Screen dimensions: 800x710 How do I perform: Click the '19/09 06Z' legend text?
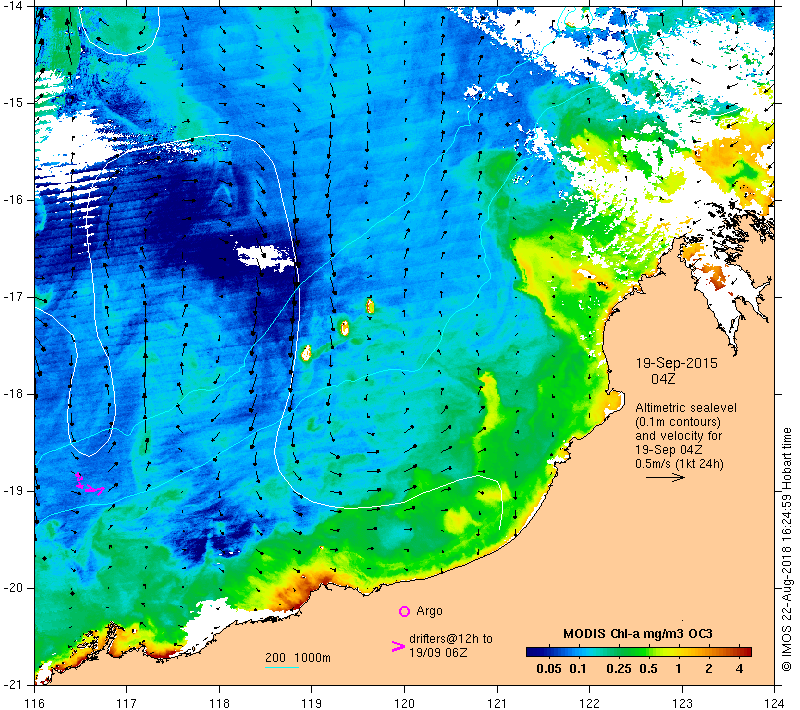(x=438, y=652)
